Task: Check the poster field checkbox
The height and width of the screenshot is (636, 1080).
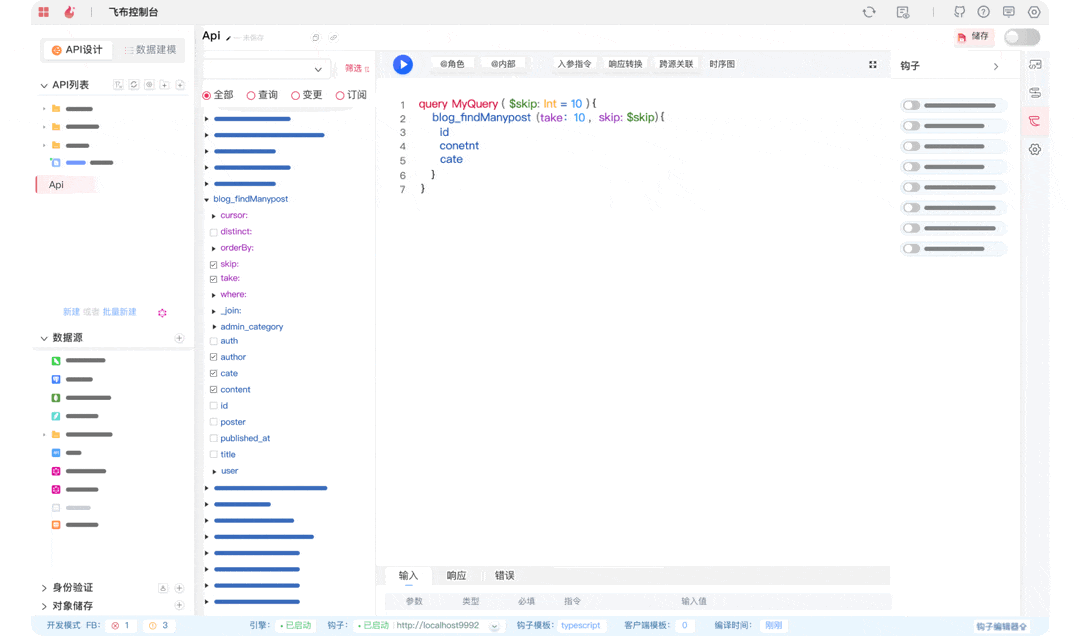Action: pos(214,422)
